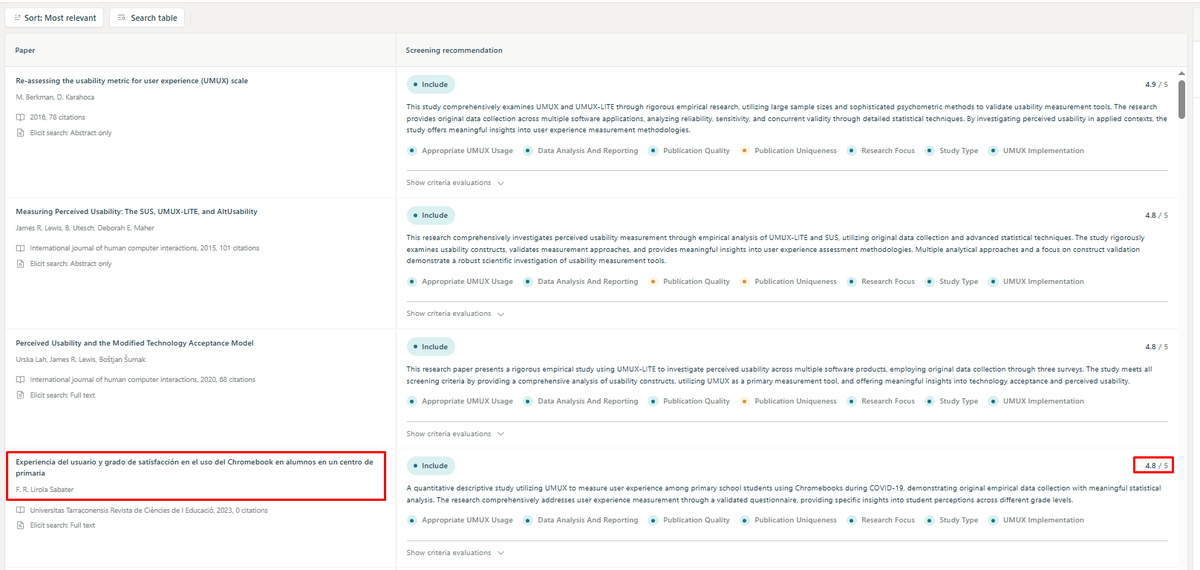Click the Data Analysis And Reporting criterion in the UMUX scale row
The height and width of the screenshot is (570, 1200).
(581, 151)
